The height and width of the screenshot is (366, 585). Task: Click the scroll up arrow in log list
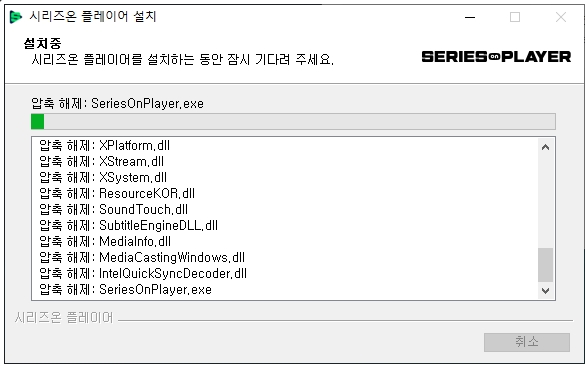[545, 147]
